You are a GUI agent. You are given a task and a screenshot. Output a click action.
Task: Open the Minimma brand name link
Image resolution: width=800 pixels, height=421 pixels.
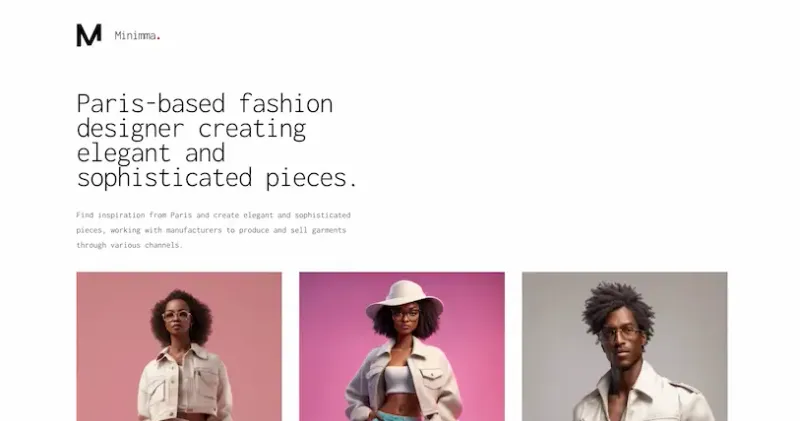pyautogui.click(x=135, y=36)
